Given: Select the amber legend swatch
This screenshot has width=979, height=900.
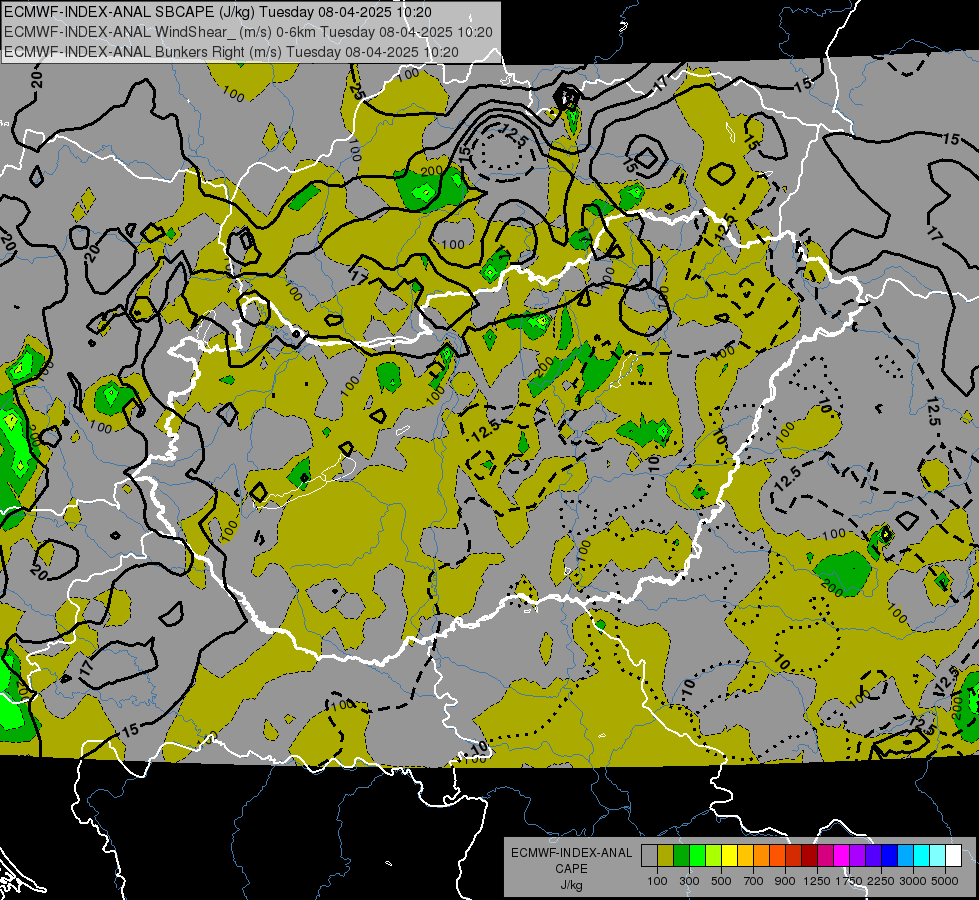Looking at the screenshot, I should tap(746, 855).
